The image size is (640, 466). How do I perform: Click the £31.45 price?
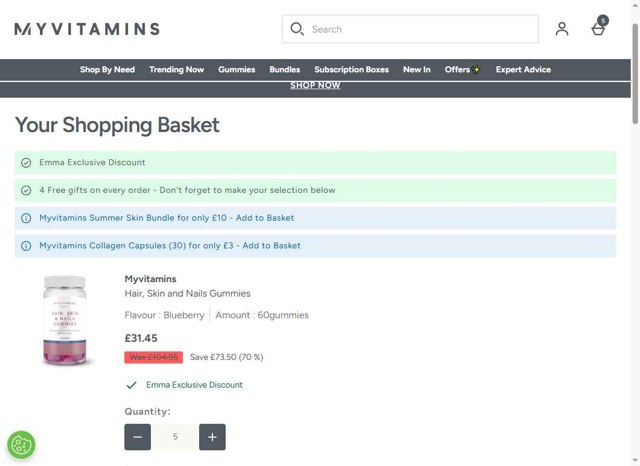[141, 338]
